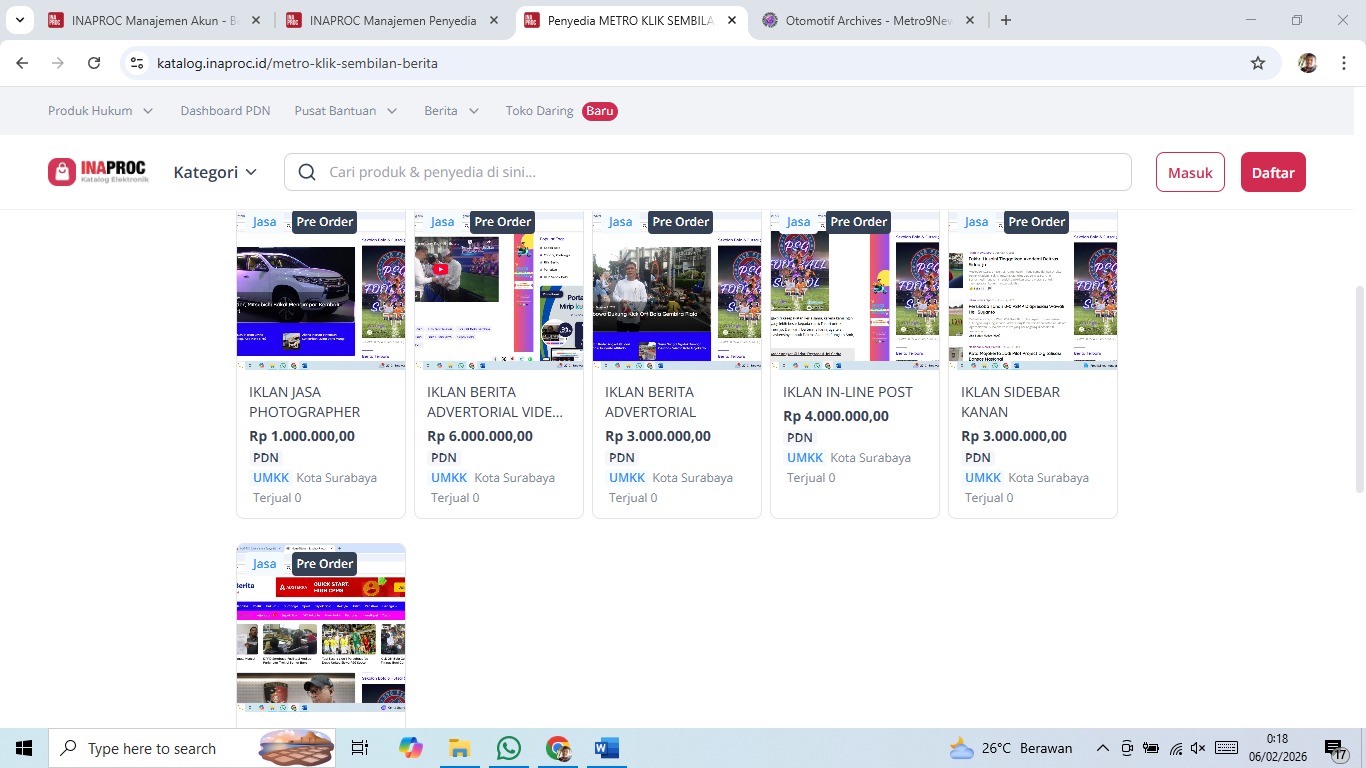Expand the Pusat Bantuan menu
This screenshot has height=768, width=1366.
(346, 111)
